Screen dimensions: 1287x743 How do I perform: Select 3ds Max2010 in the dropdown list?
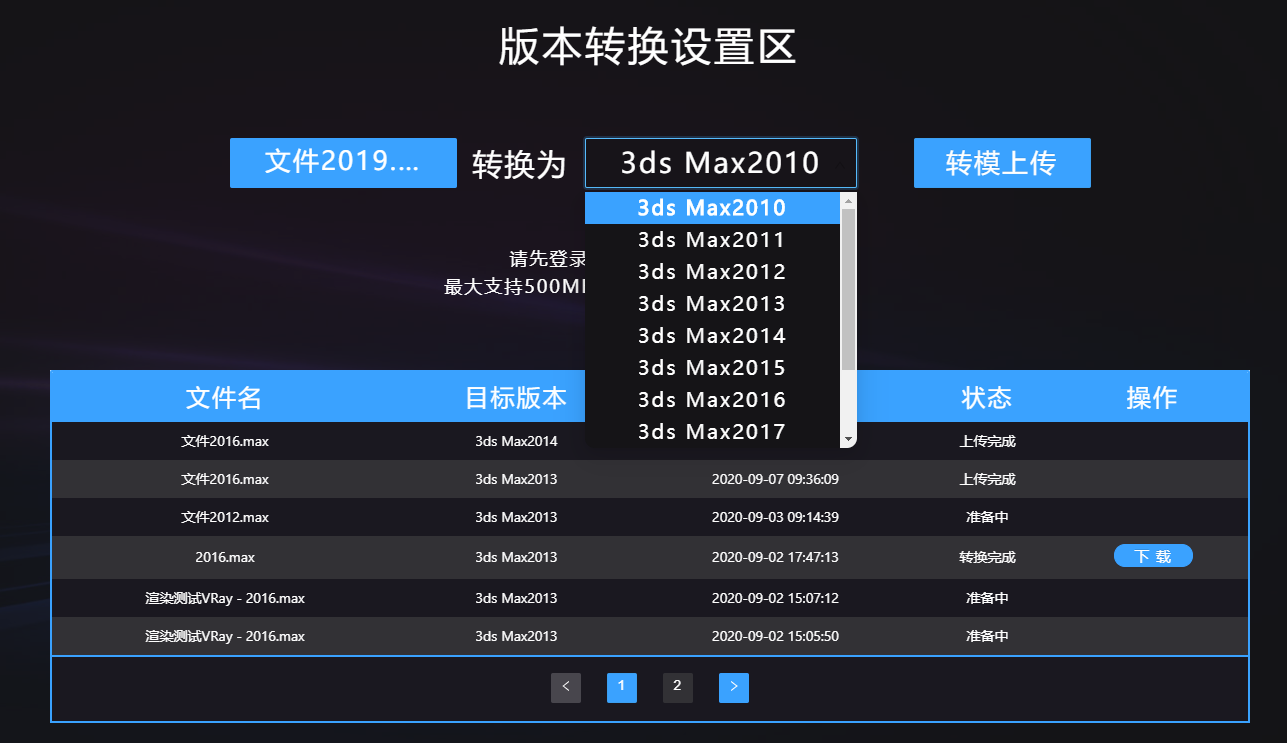coord(712,208)
